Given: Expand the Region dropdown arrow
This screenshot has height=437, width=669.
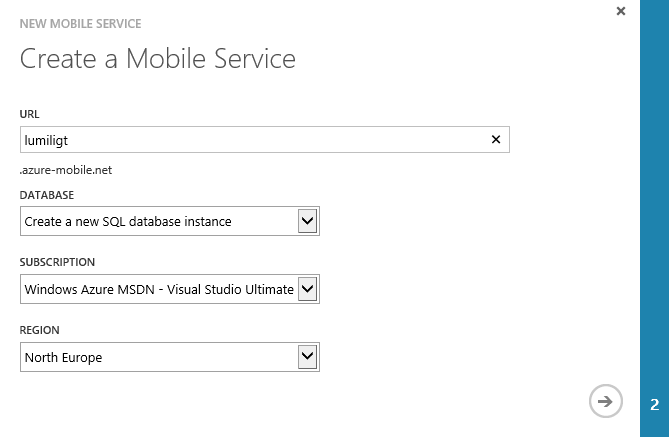Looking at the screenshot, I should coord(308,357).
